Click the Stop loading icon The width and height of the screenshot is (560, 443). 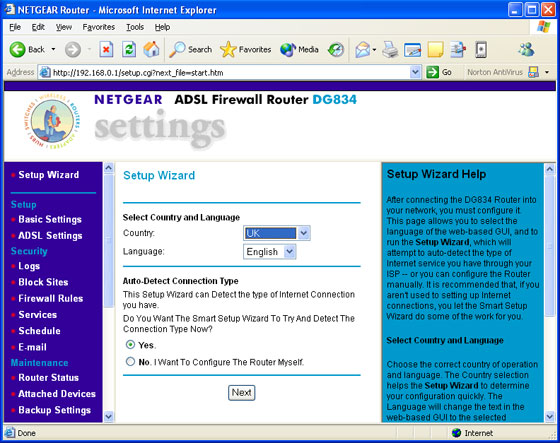[106, 49]
